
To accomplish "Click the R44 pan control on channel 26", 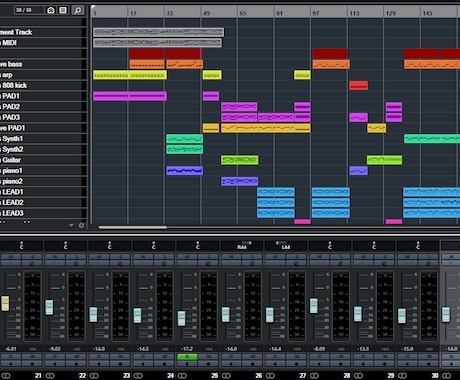I will [x=242, y=246].
